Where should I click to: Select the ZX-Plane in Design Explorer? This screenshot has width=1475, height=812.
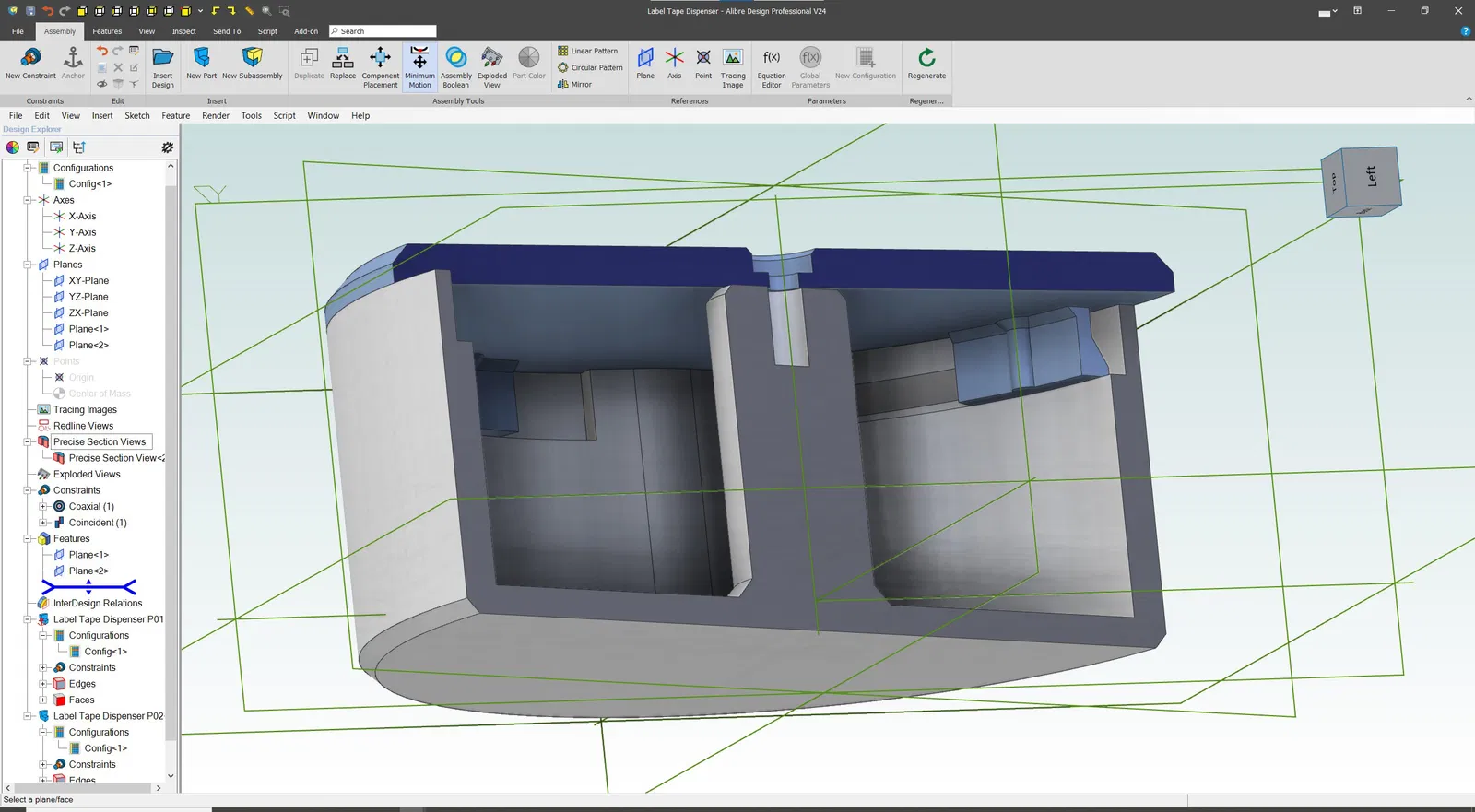88,313
